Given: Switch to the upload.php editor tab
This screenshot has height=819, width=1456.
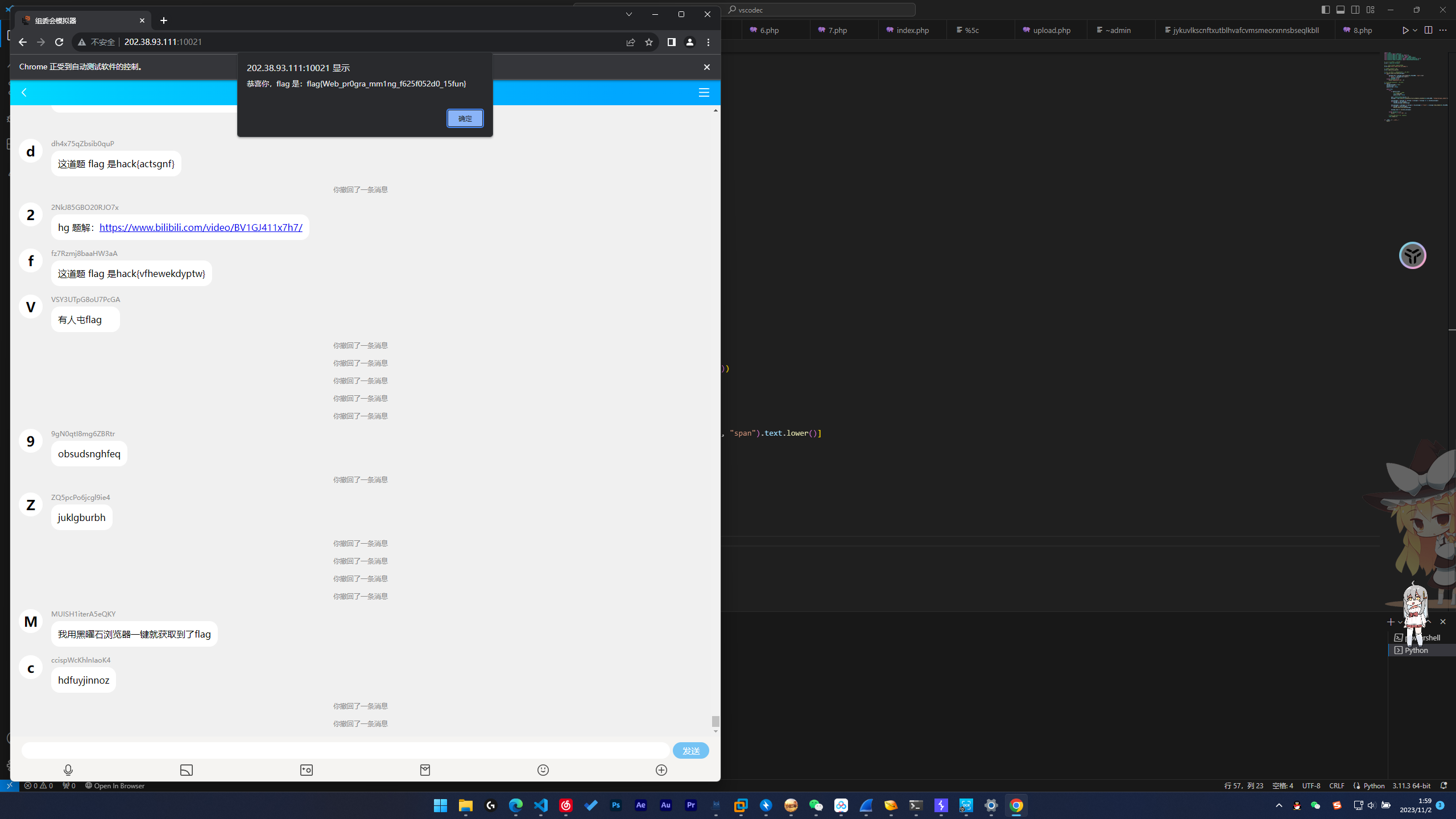Looking at the screenshot, I should (1050, 30).
